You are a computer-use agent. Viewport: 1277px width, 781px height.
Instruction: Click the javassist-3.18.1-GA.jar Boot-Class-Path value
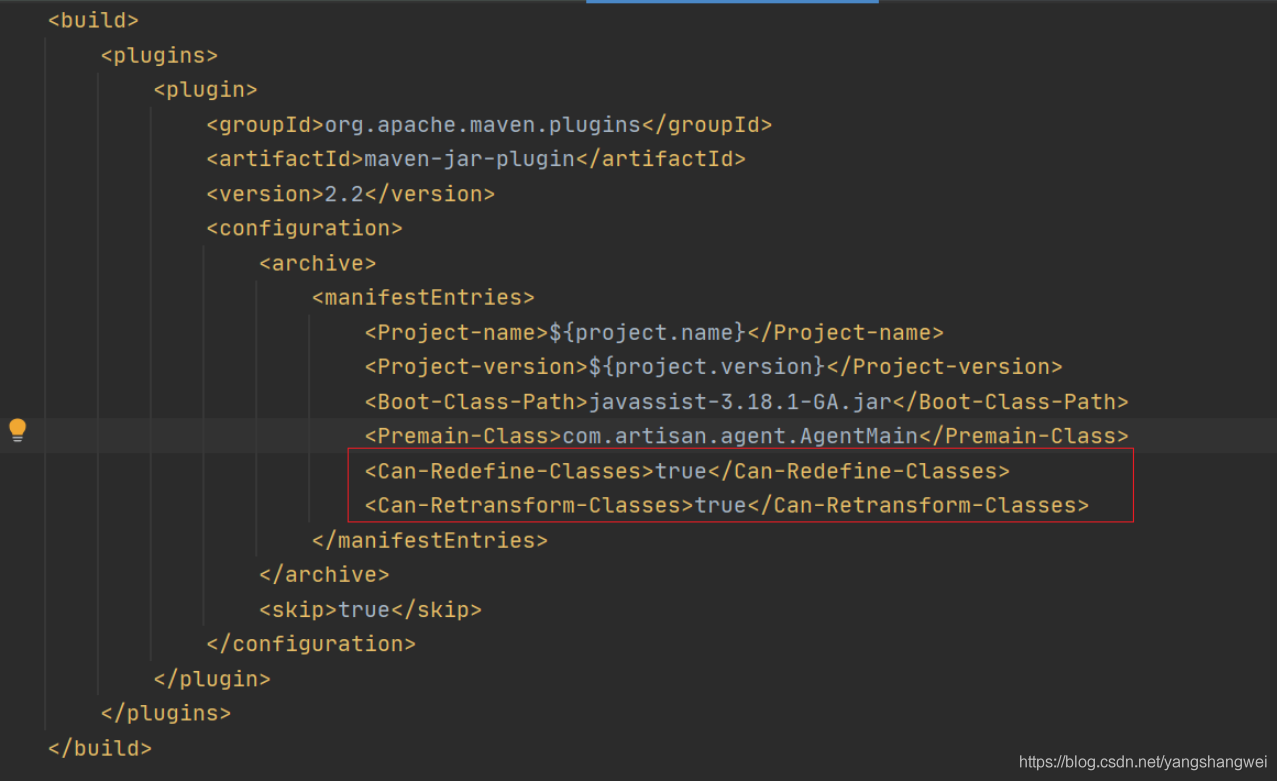tap(737, 402)
